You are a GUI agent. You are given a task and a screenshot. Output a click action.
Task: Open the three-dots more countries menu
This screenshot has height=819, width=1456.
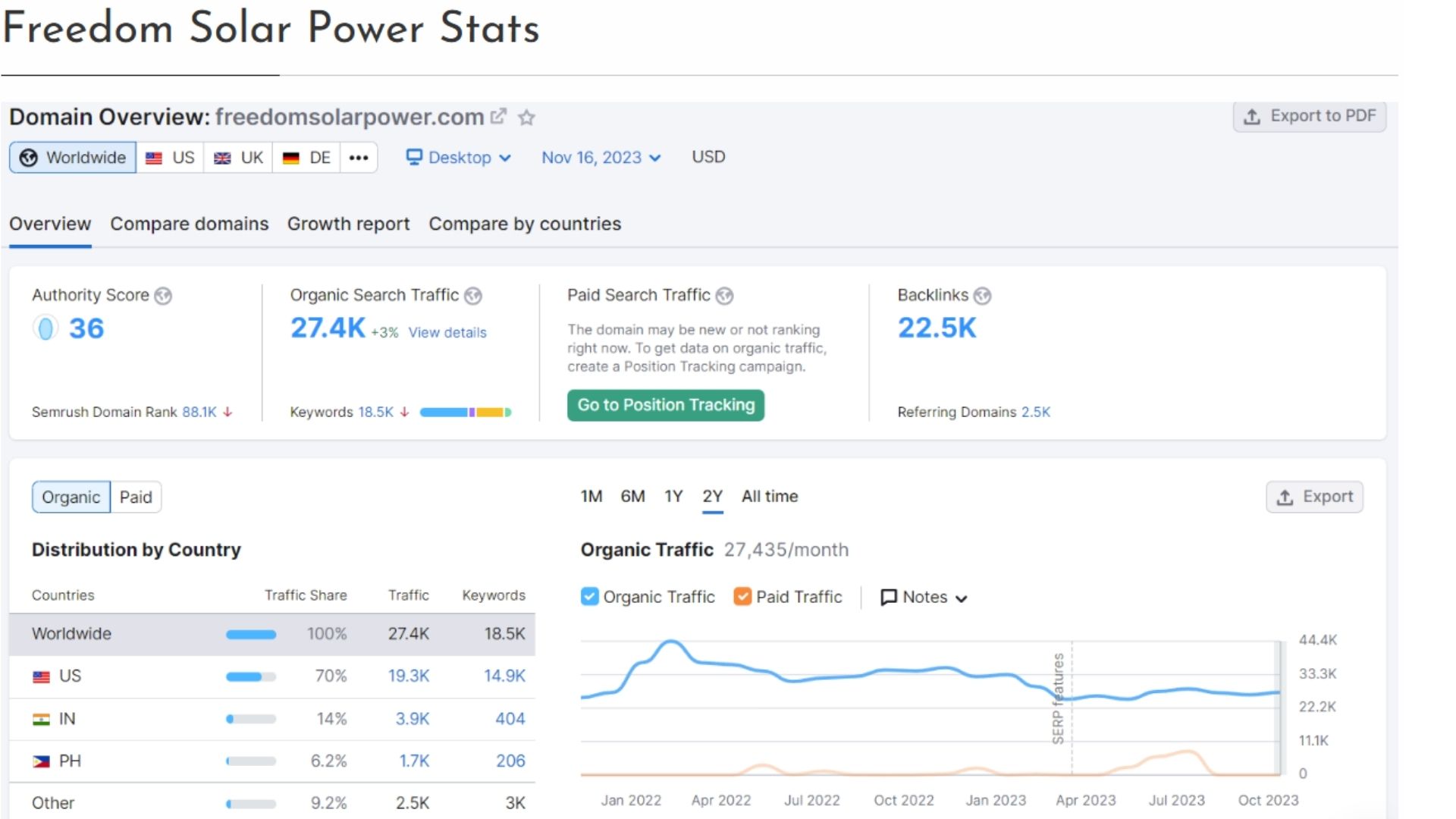[x=359, y=158]
